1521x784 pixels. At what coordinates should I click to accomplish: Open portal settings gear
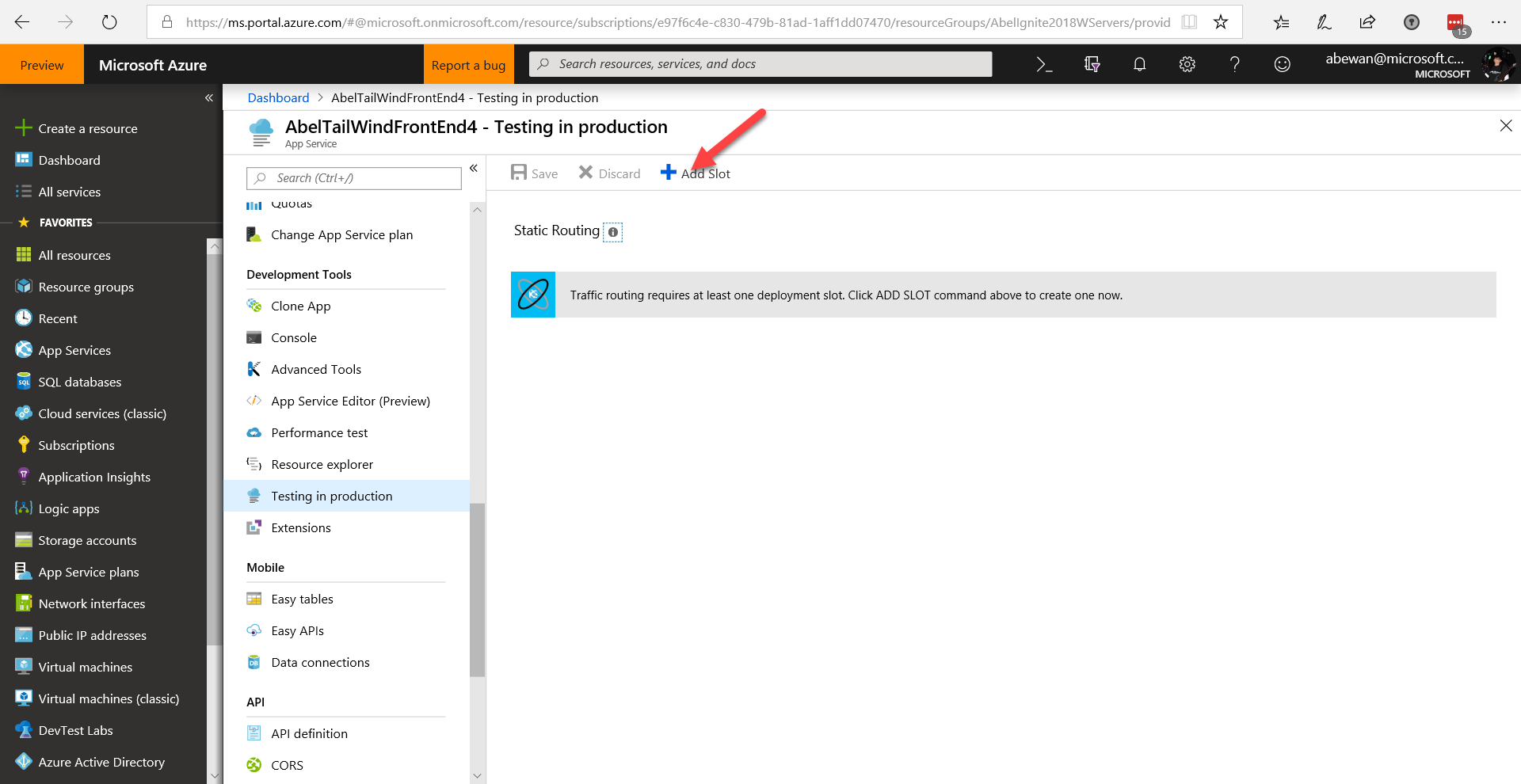click(1187, 64)
